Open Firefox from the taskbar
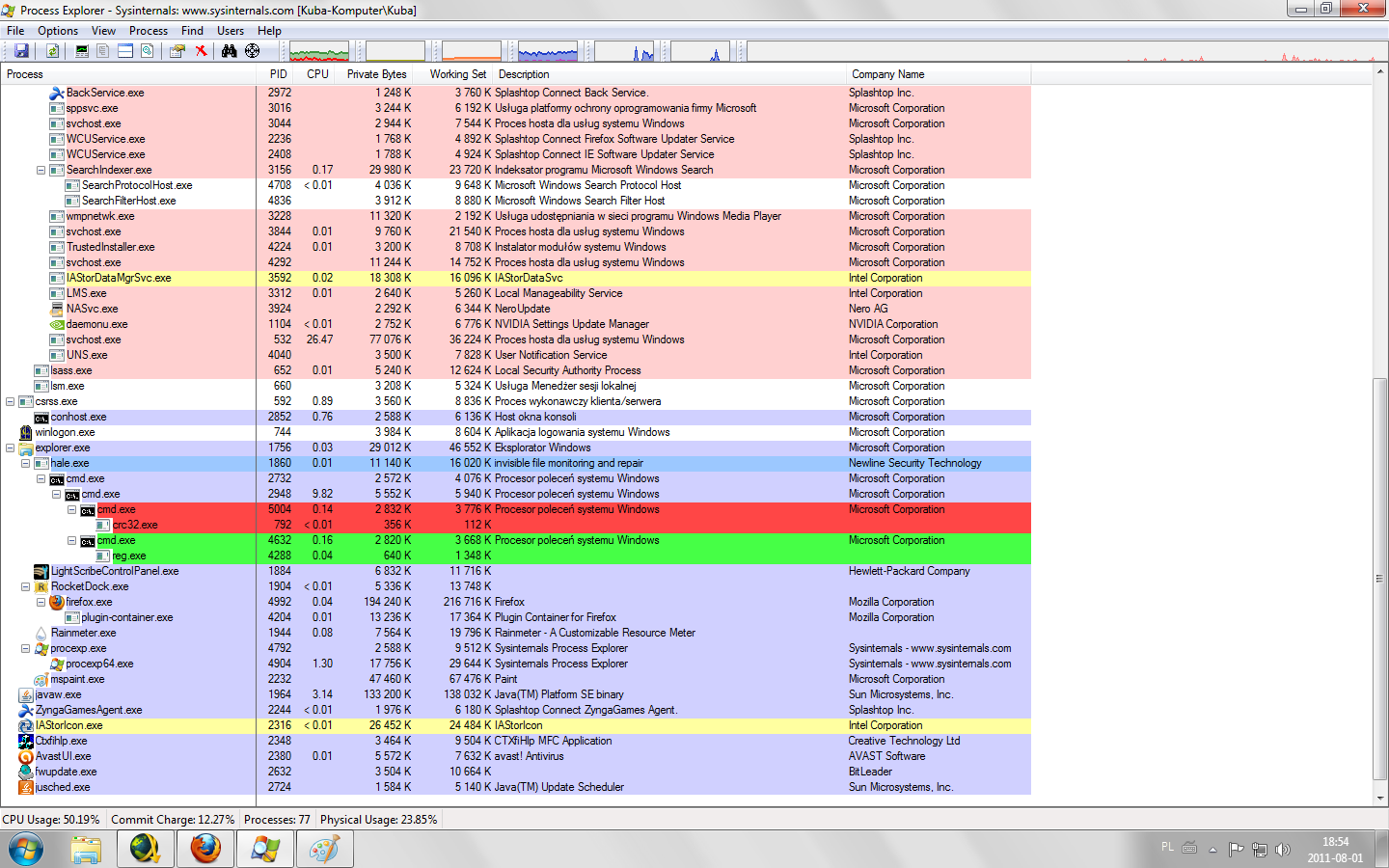Viewport: 1389px width, 868px height. tap(205, 850)
